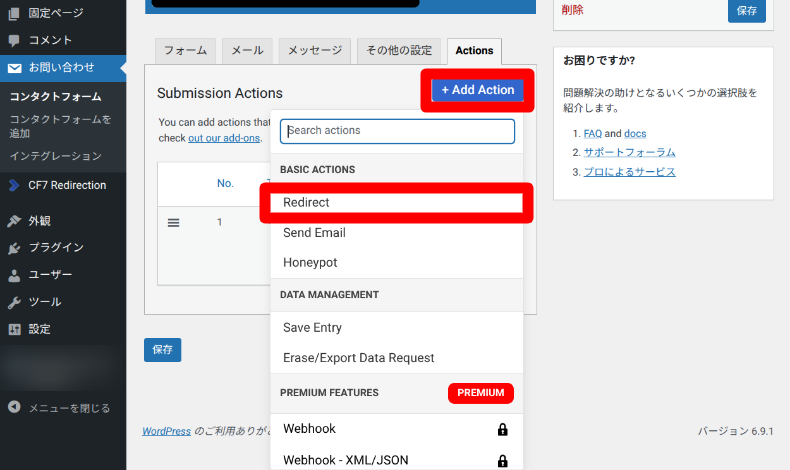Choose Honeypot action
790x470 pixels.
[397, 263]
